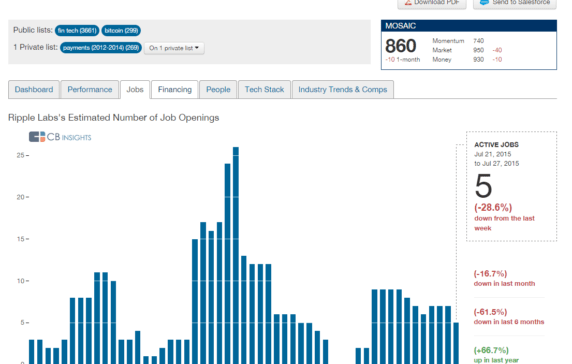Click the first bar of the jobs chart

pyautogui.click(x=31, y=352)
